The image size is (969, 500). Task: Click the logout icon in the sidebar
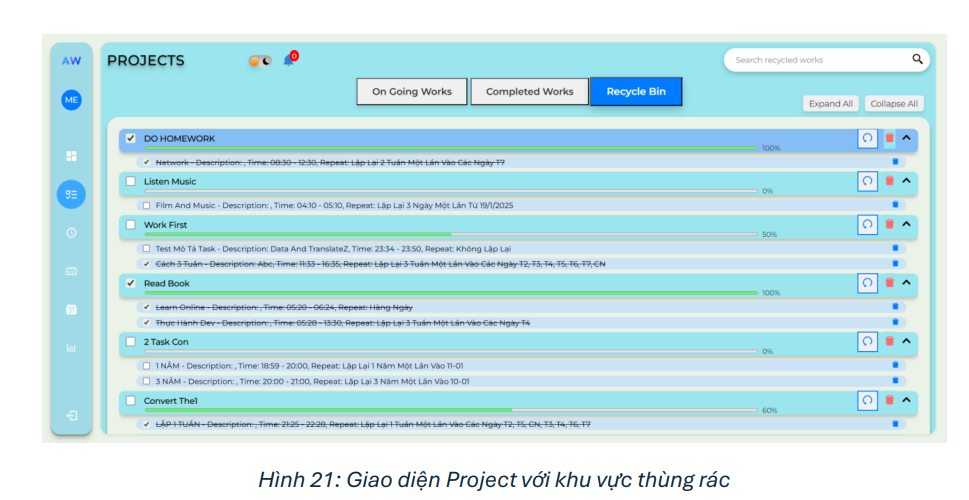tap(72, 415)
